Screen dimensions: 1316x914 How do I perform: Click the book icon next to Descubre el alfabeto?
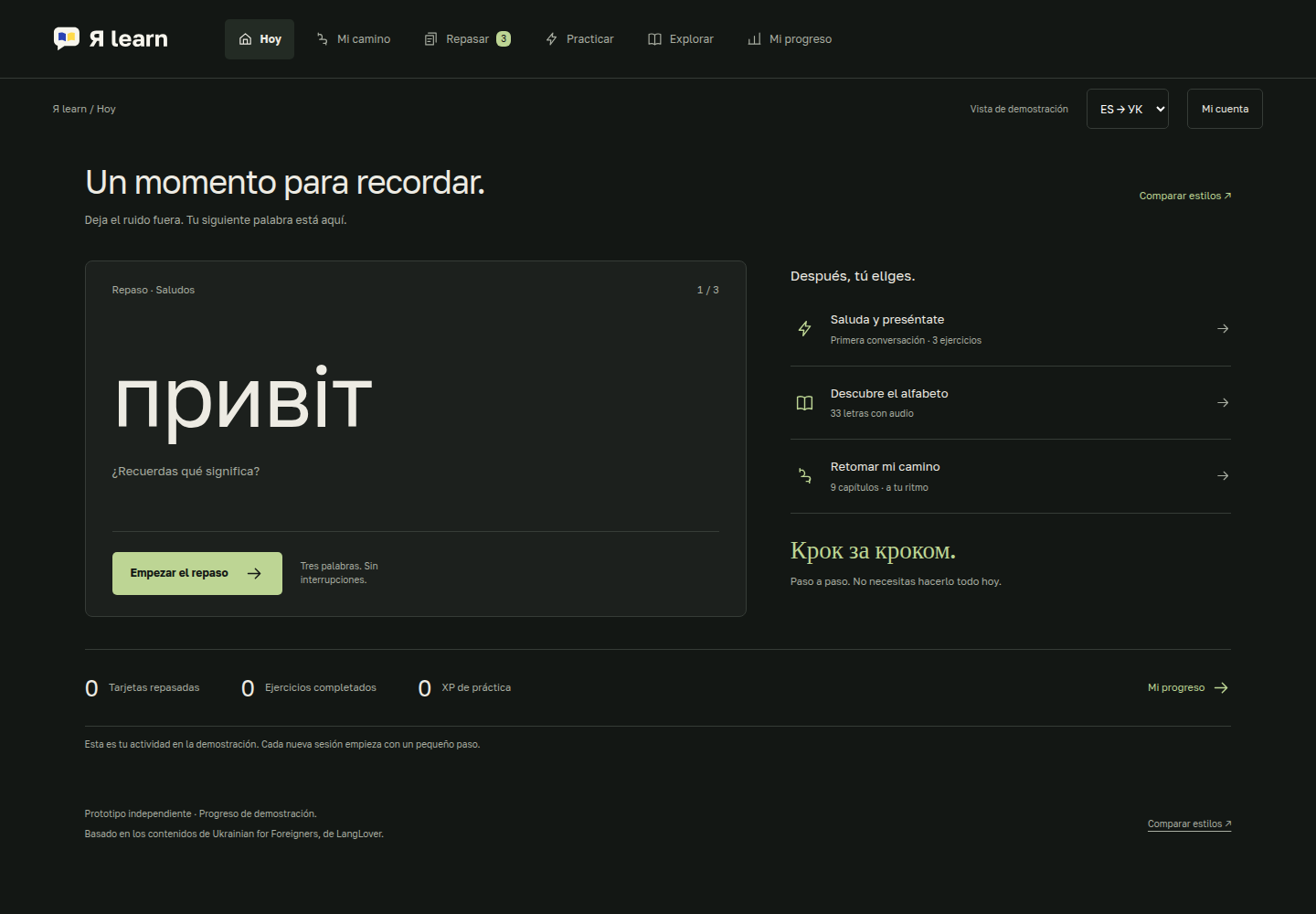(x=804, y=403)
